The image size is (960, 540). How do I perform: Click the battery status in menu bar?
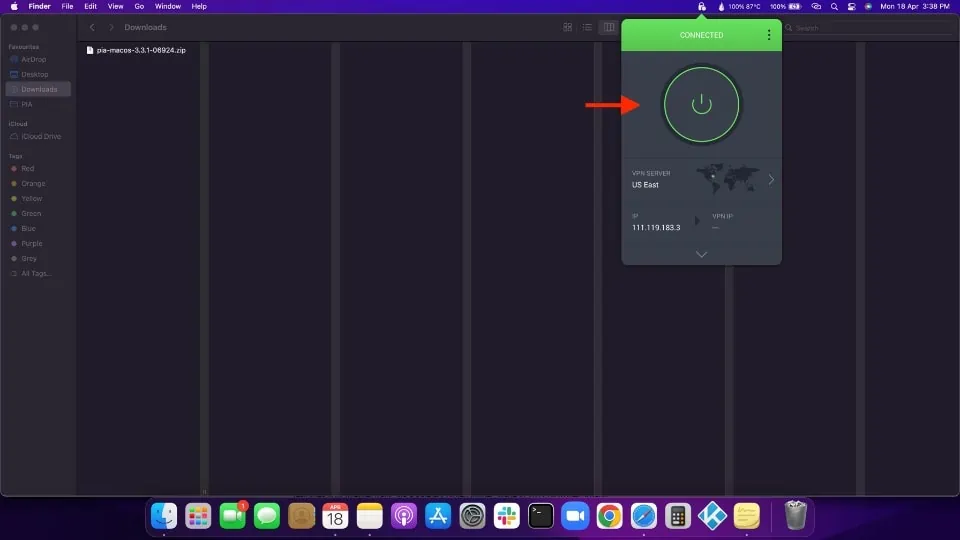(786, 7)
